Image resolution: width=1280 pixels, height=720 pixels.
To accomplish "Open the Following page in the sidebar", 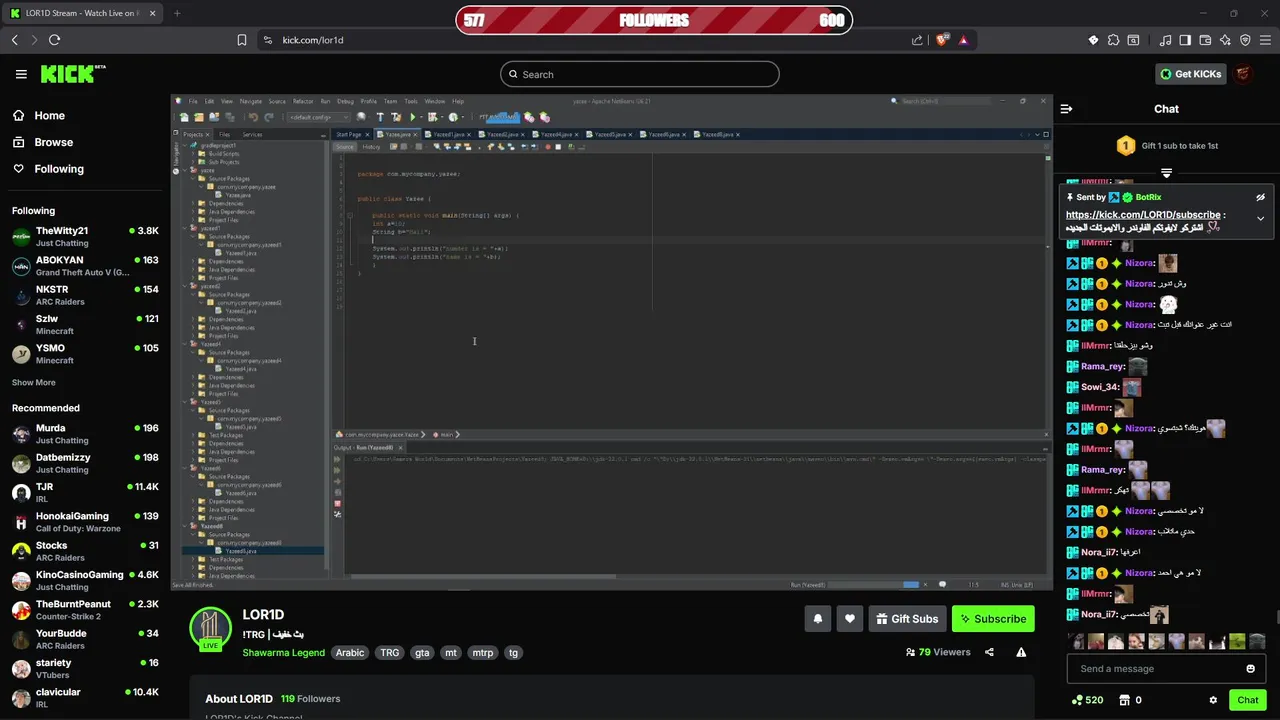I will pyautogui.click(x=48, y=169).
